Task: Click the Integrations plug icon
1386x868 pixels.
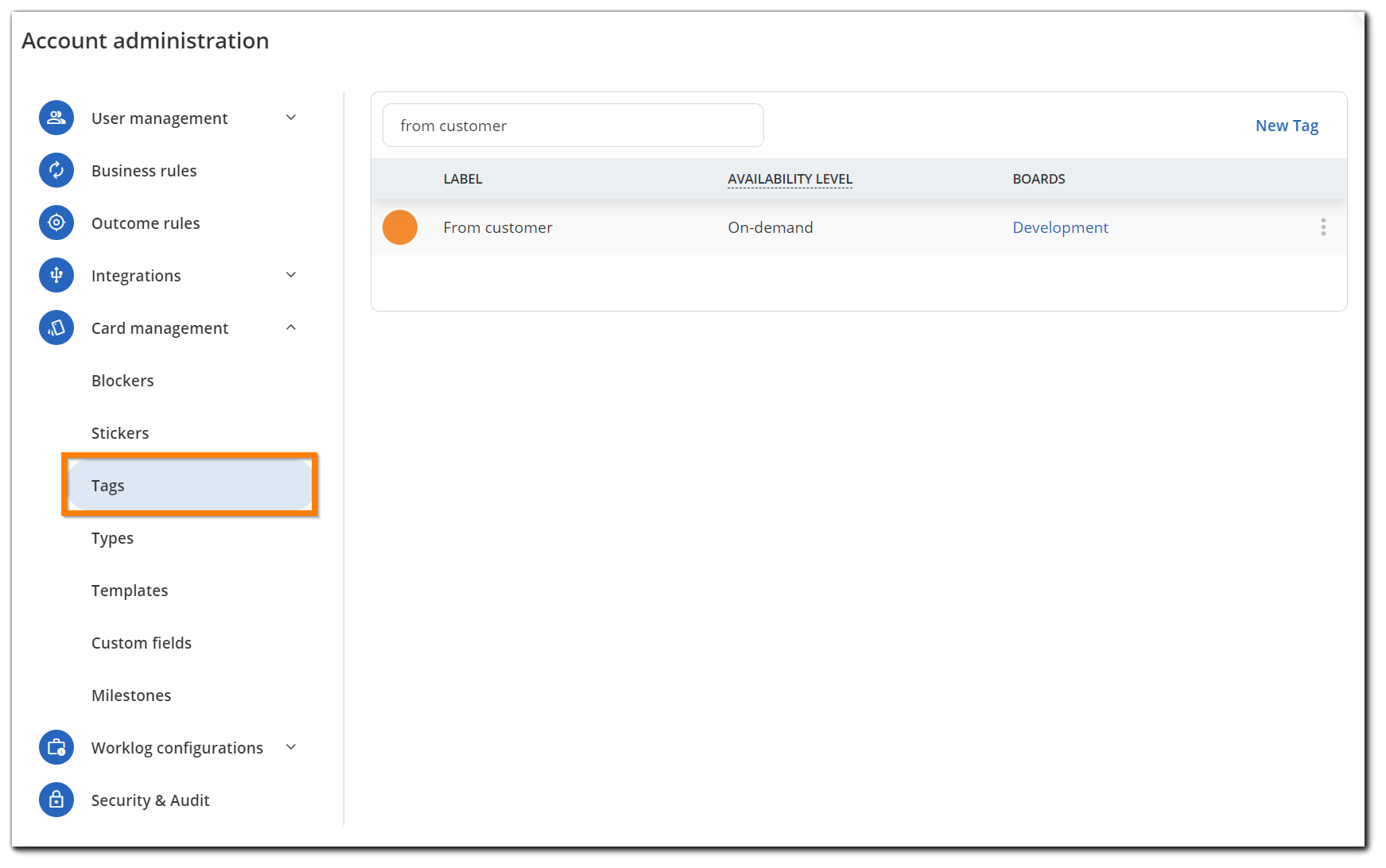Action: click(56, 275)
